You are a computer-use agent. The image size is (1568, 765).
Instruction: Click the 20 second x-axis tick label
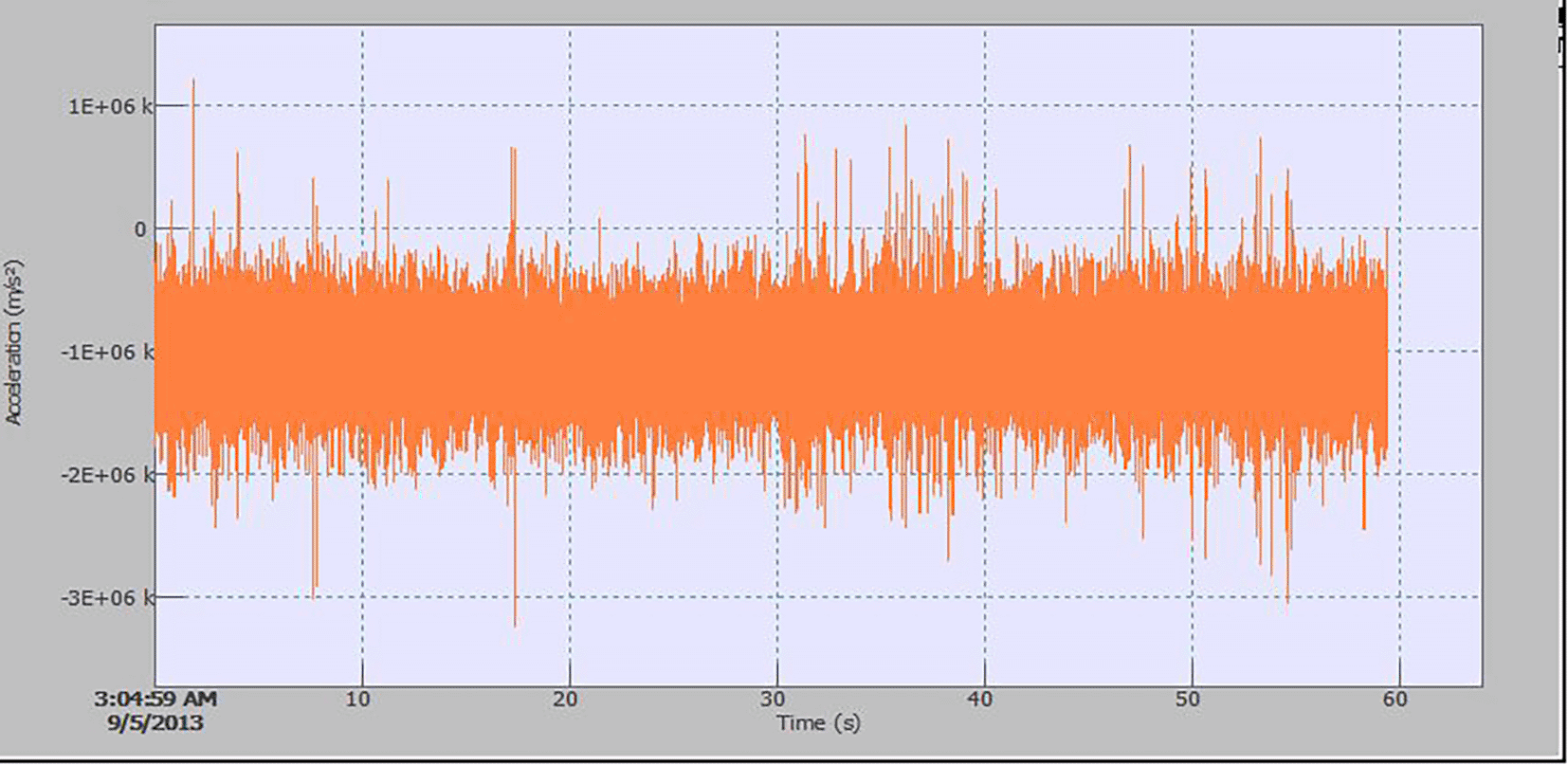pos(565,700)
